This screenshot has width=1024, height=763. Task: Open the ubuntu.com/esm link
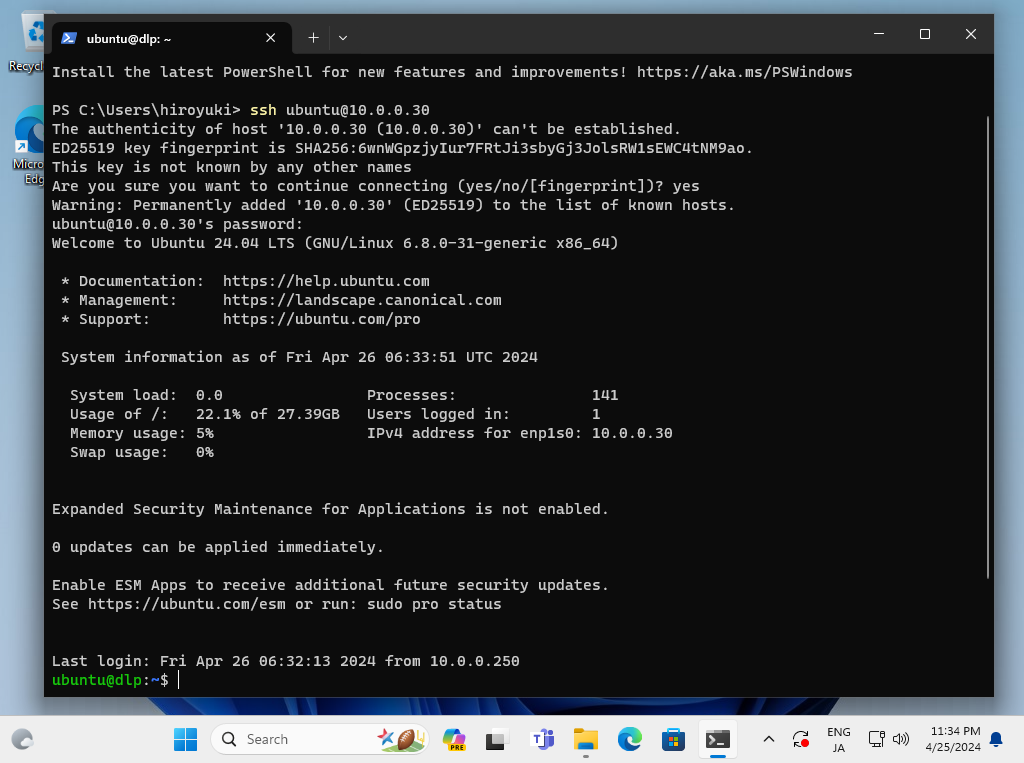point(187,604)
